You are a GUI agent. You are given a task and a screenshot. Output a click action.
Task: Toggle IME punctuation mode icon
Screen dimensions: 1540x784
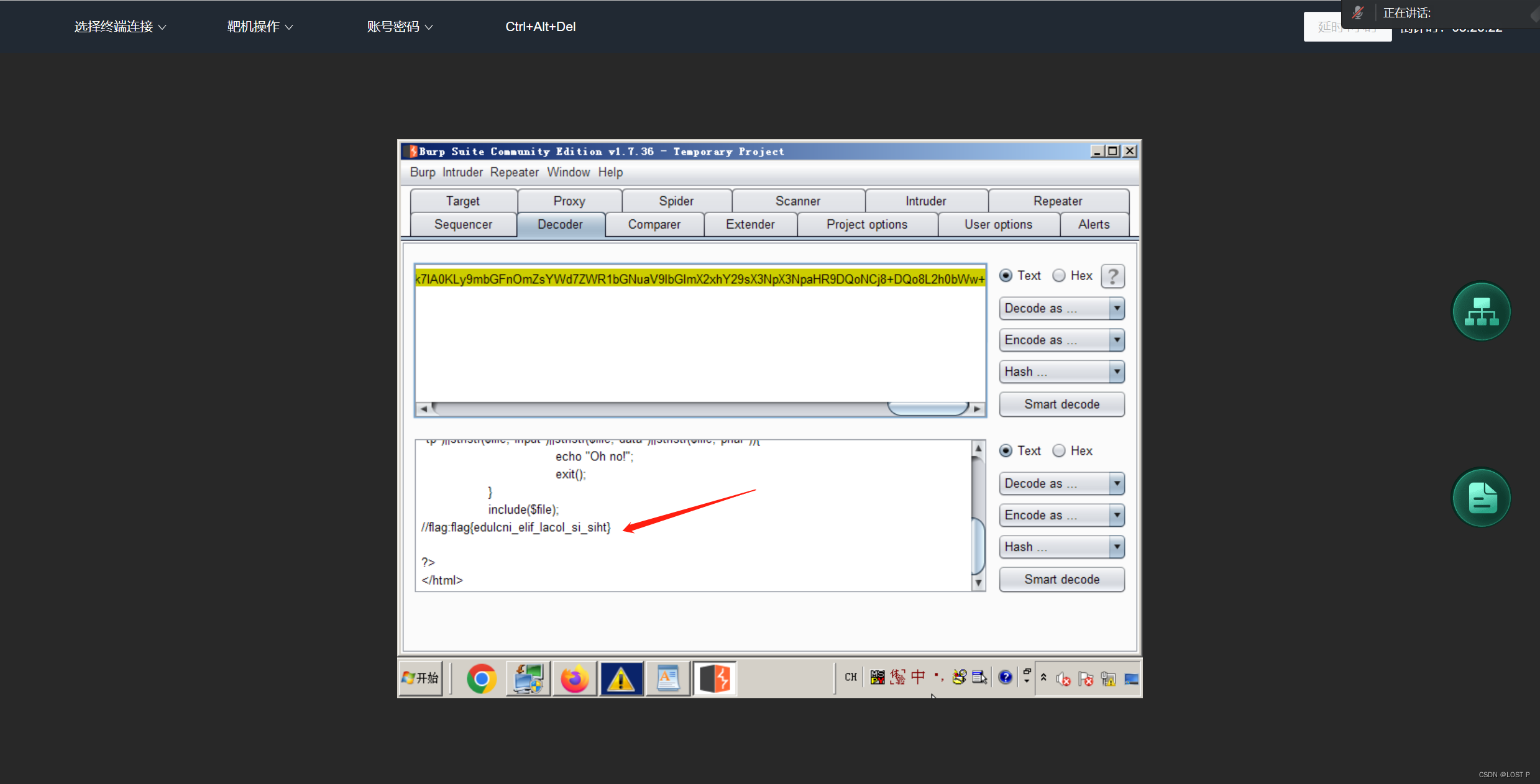[938, 677]
